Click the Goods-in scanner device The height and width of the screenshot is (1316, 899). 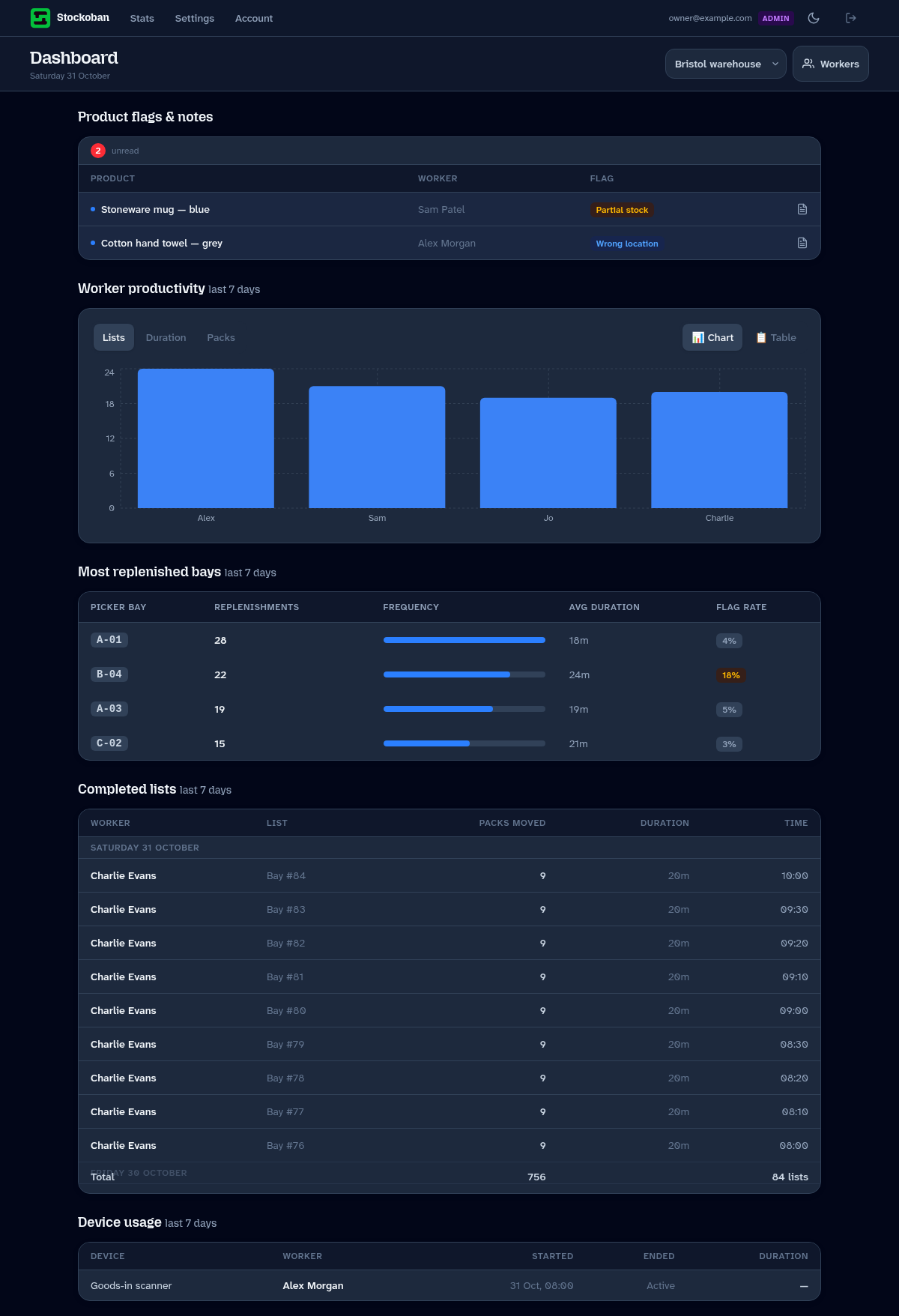(131, 1285)
